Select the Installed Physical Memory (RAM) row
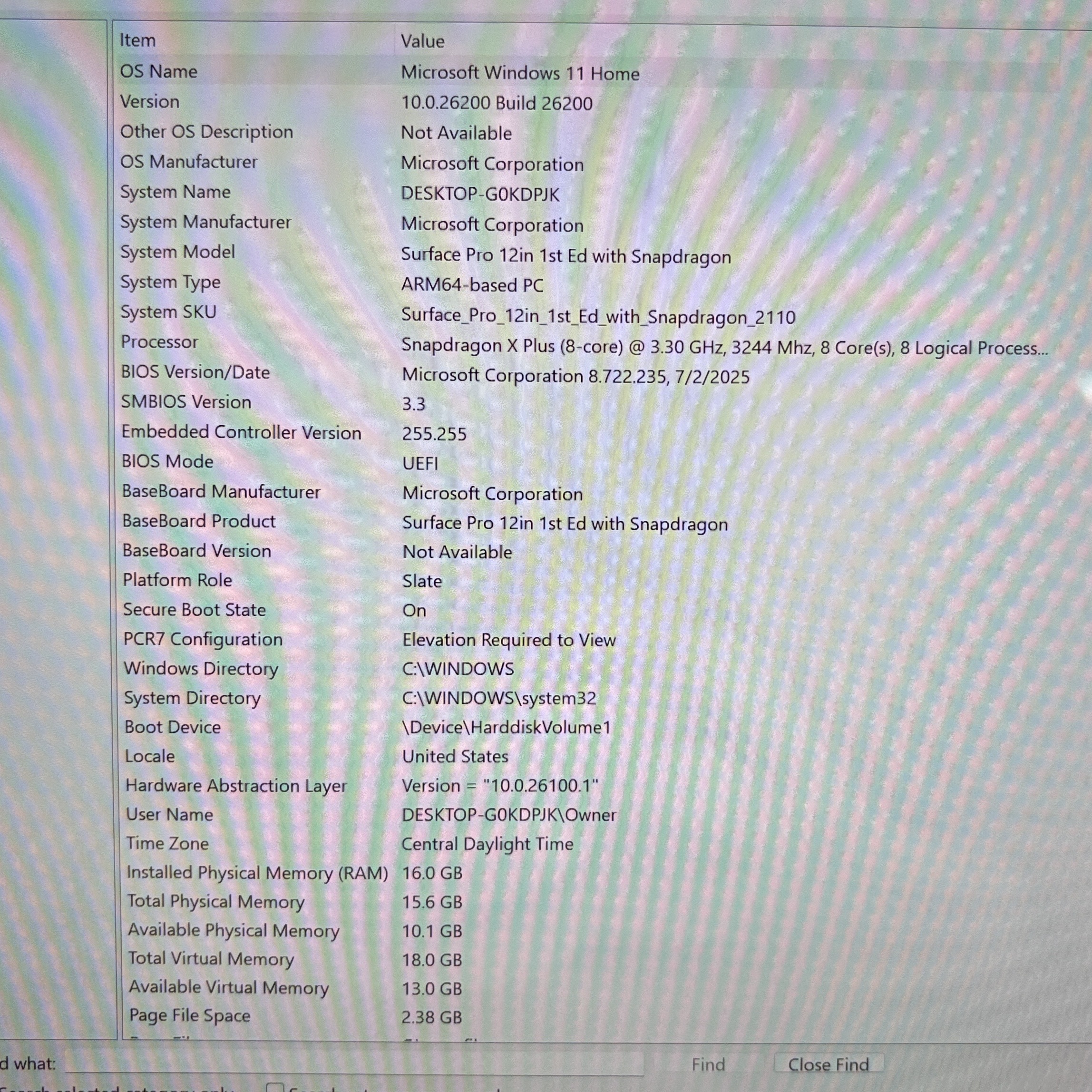1092x1092 pixels. (x=588, y=873)
